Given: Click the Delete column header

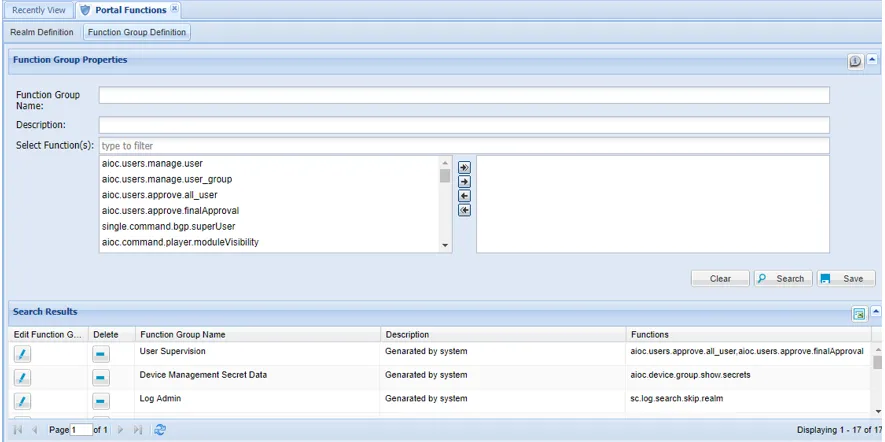Looking at the screenshot, I should tap(112, 334).
